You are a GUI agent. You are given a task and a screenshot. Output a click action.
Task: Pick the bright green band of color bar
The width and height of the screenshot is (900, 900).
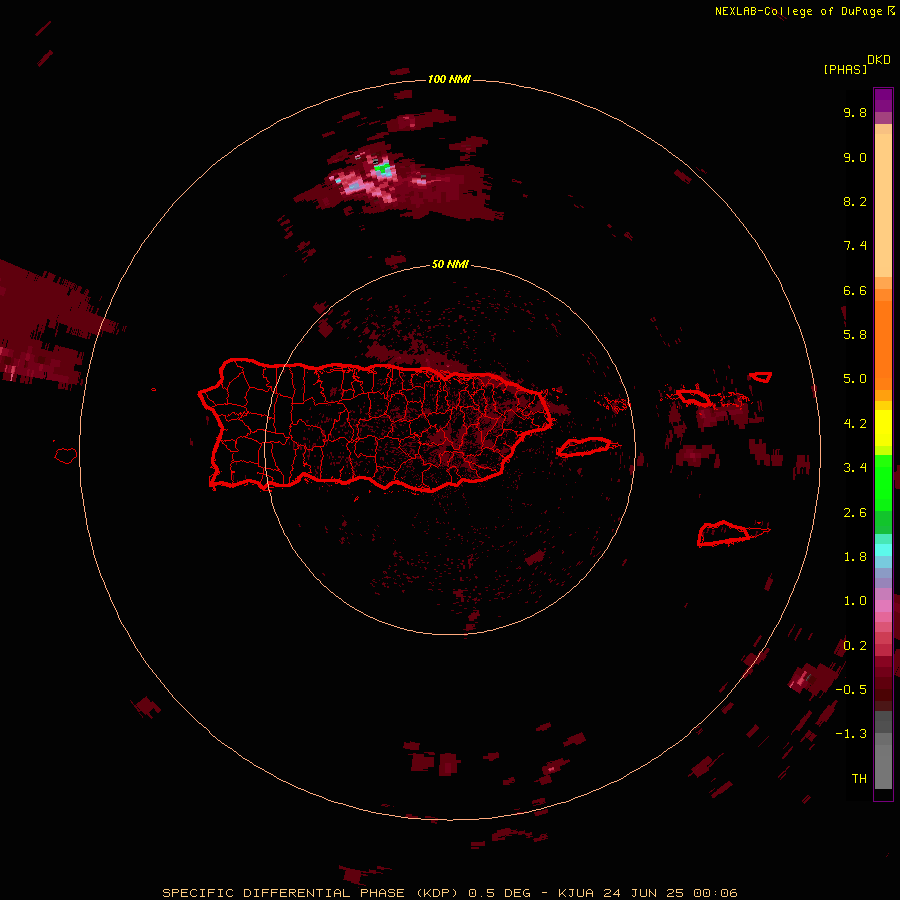tap(883, 483)
